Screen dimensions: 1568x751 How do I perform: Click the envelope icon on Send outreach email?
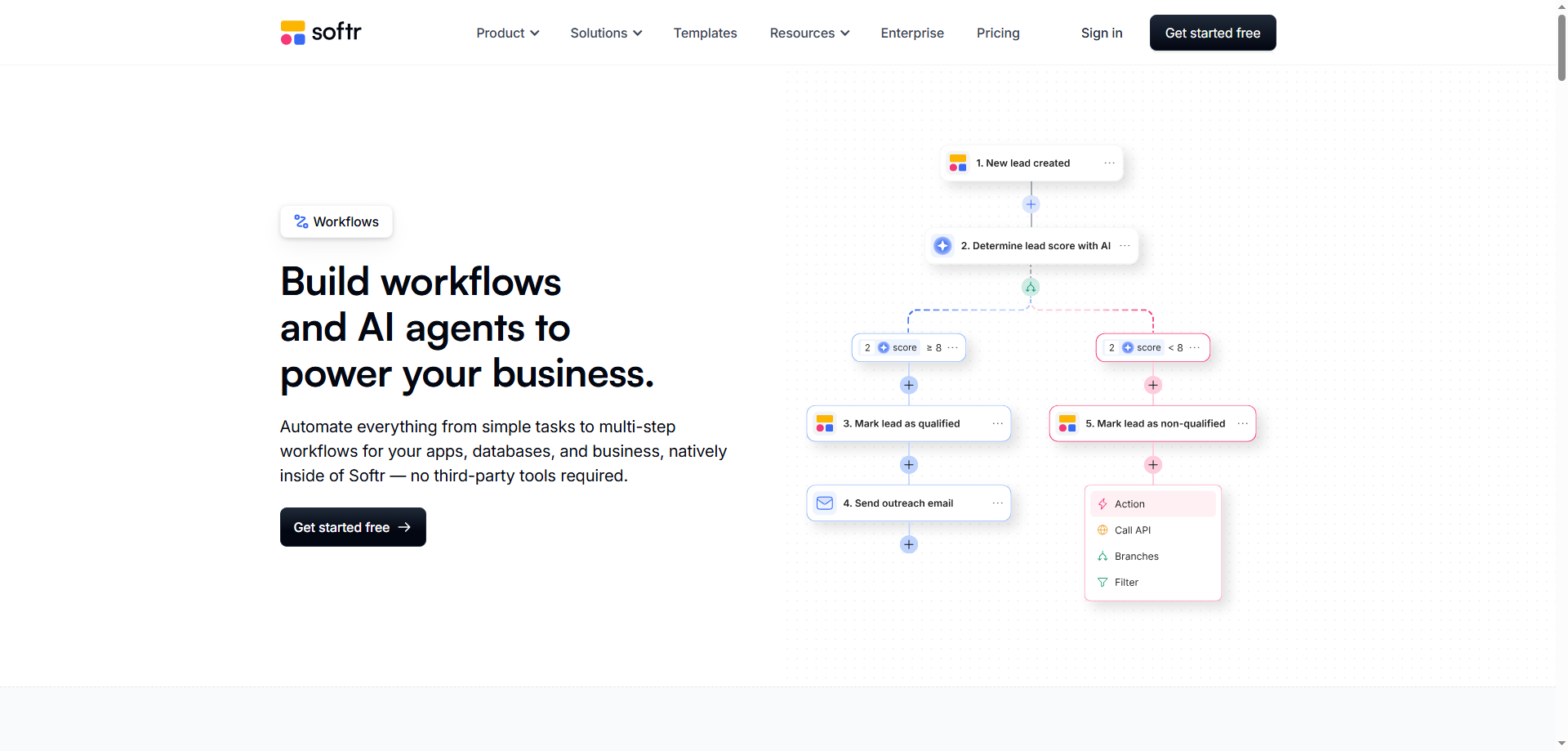[824, 503]
